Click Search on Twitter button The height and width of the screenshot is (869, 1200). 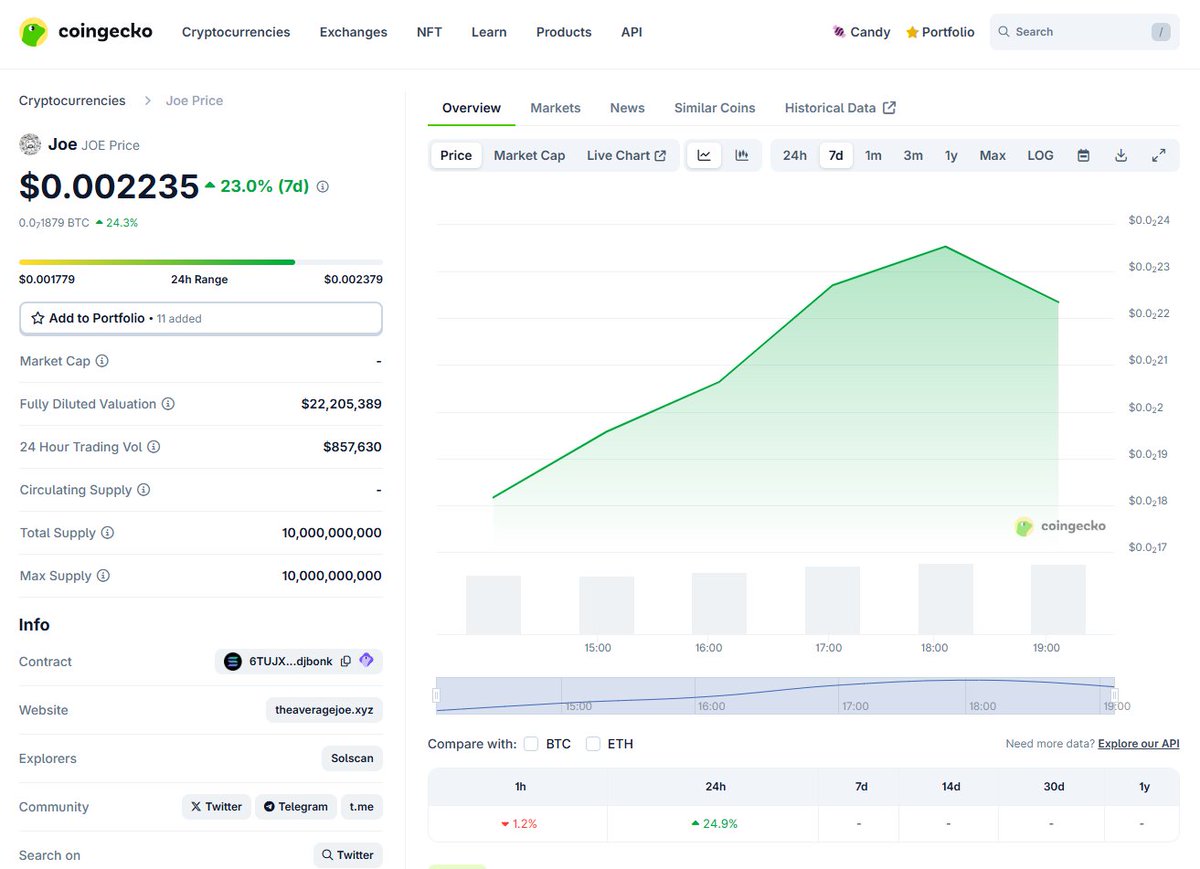pos(348,855)
